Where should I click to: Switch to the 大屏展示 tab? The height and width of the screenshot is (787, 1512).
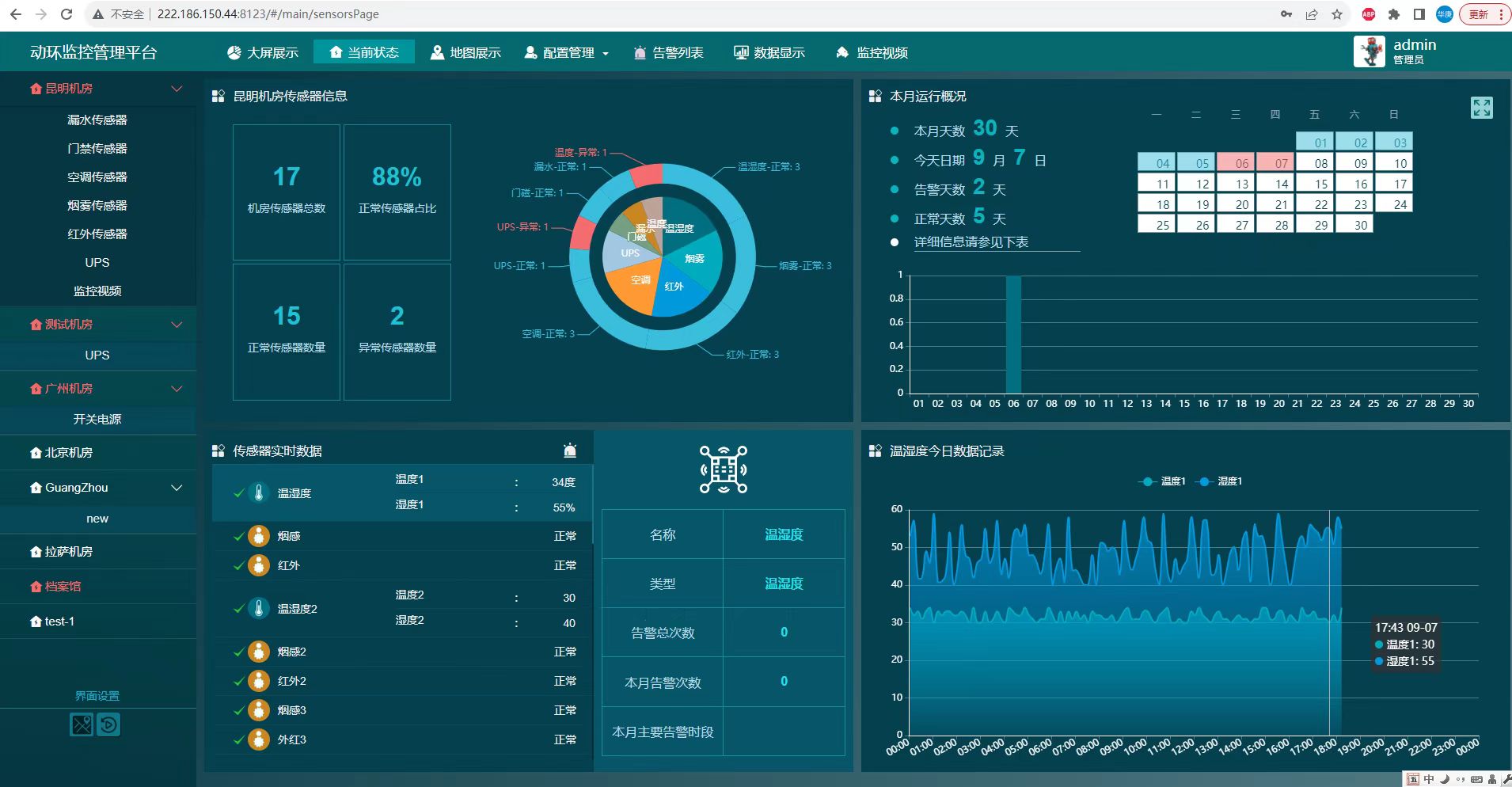point(263,53)
